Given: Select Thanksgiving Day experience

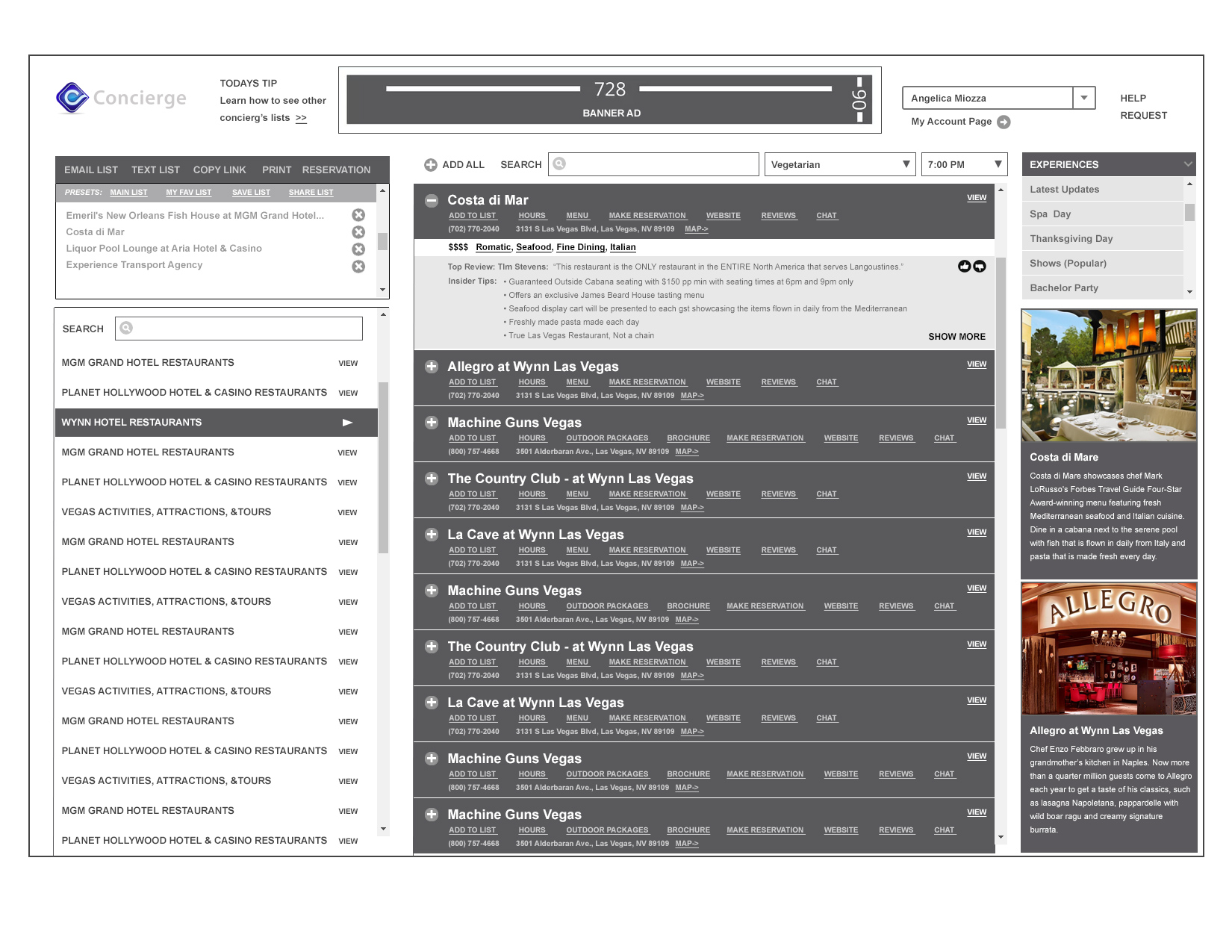Looking at the screenshot, I should pyautogui.click(x=1102, y=239).
